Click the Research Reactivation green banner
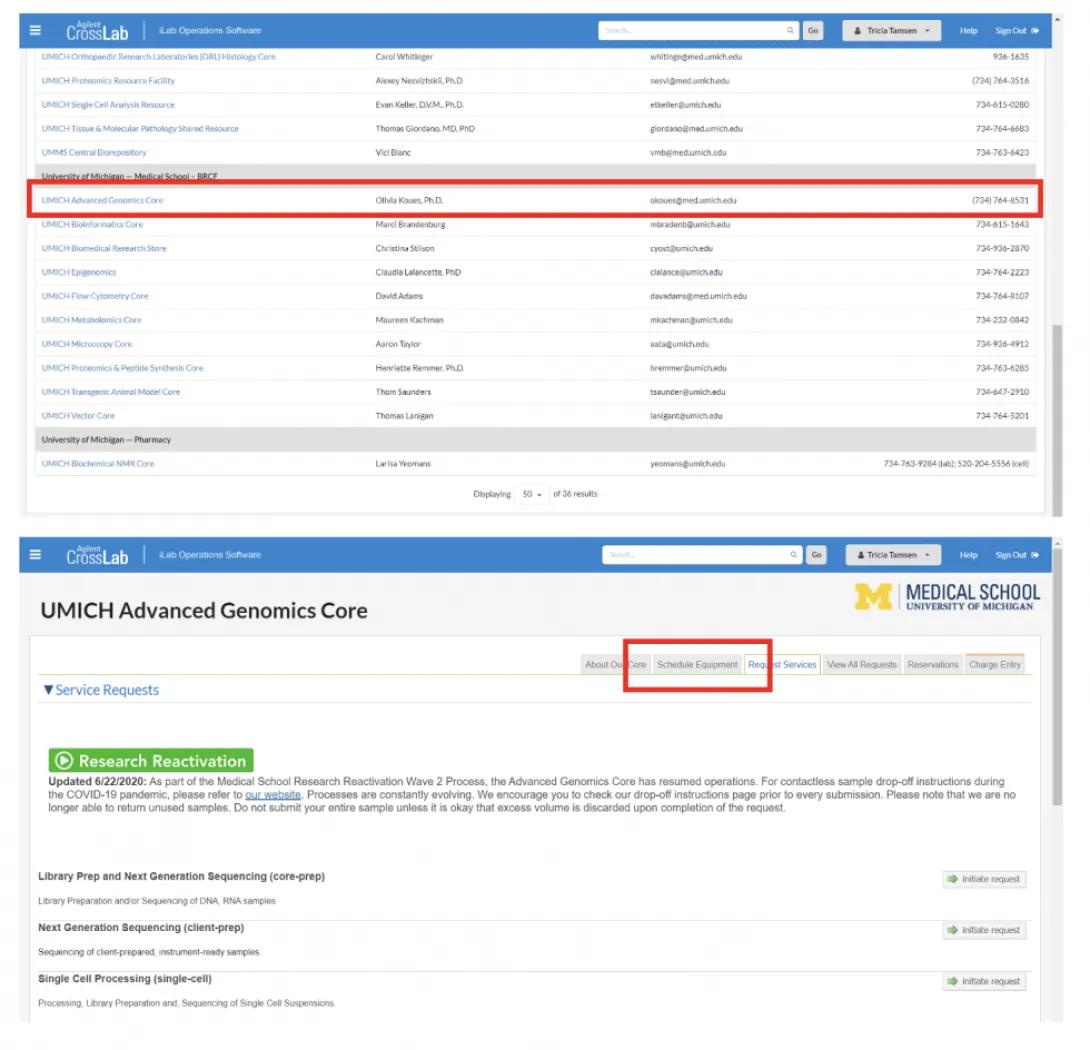The width and height of the screenshot is (1090, 1050). (x=151, y=760)
